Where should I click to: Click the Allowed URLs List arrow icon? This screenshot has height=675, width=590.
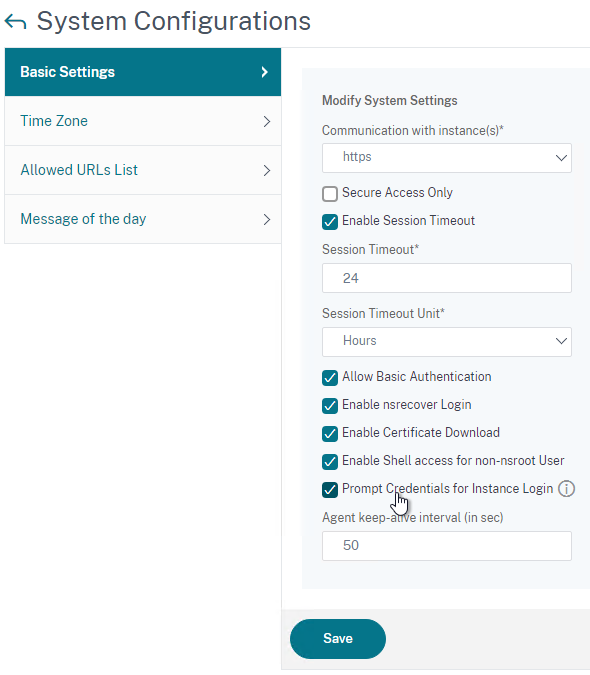(267, 170)
